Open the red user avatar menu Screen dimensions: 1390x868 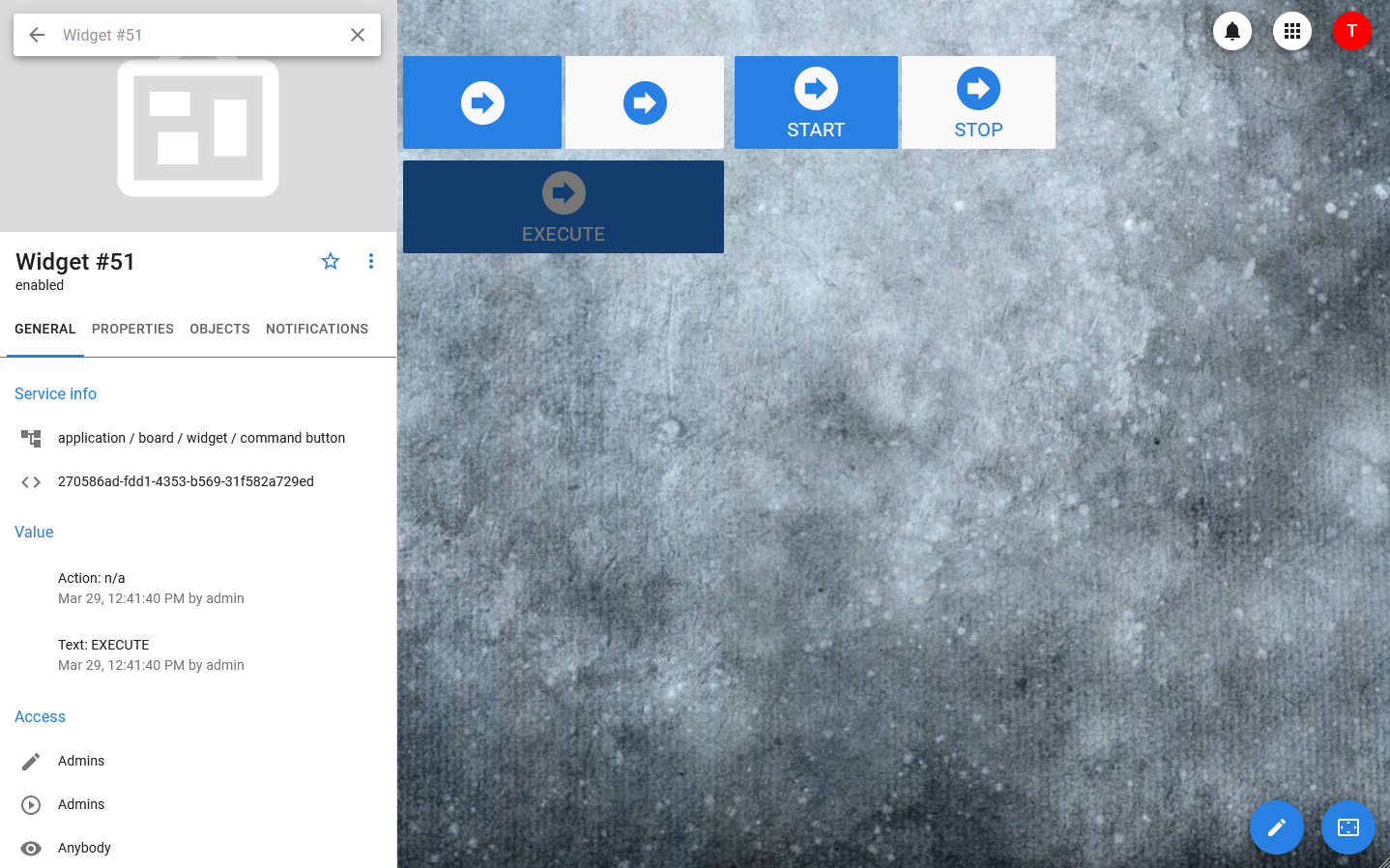point(1351,31)
